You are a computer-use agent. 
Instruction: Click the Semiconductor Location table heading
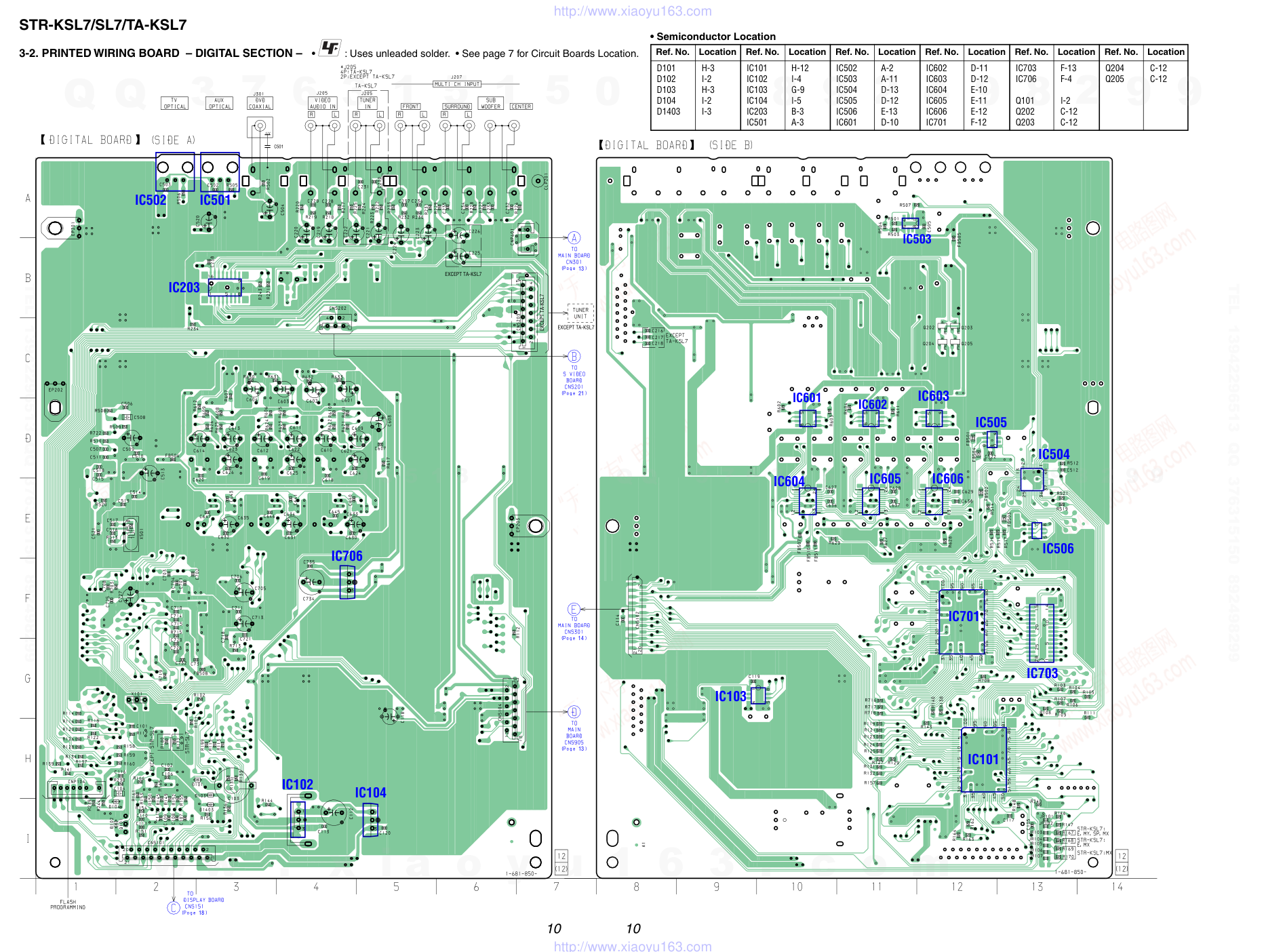[x=715, y=37]
